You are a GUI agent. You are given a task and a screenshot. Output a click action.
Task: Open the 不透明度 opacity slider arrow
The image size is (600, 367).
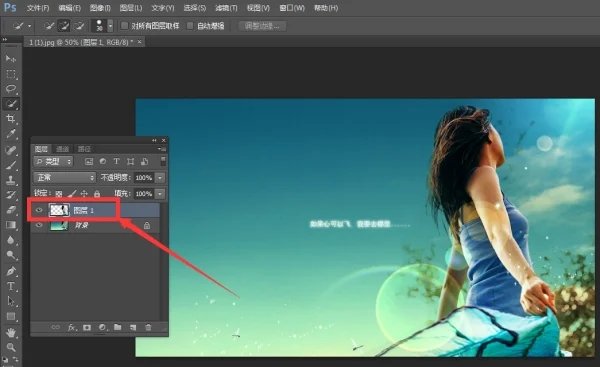coord(160,178)
